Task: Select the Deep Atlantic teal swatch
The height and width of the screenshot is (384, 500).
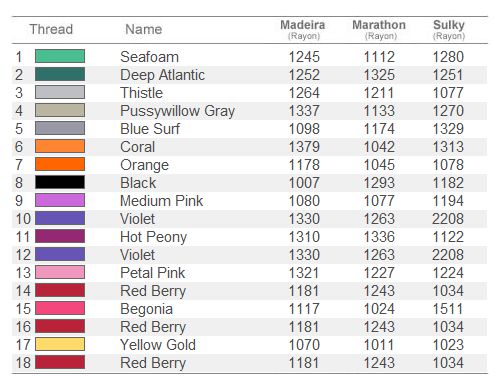Action: 60,74
